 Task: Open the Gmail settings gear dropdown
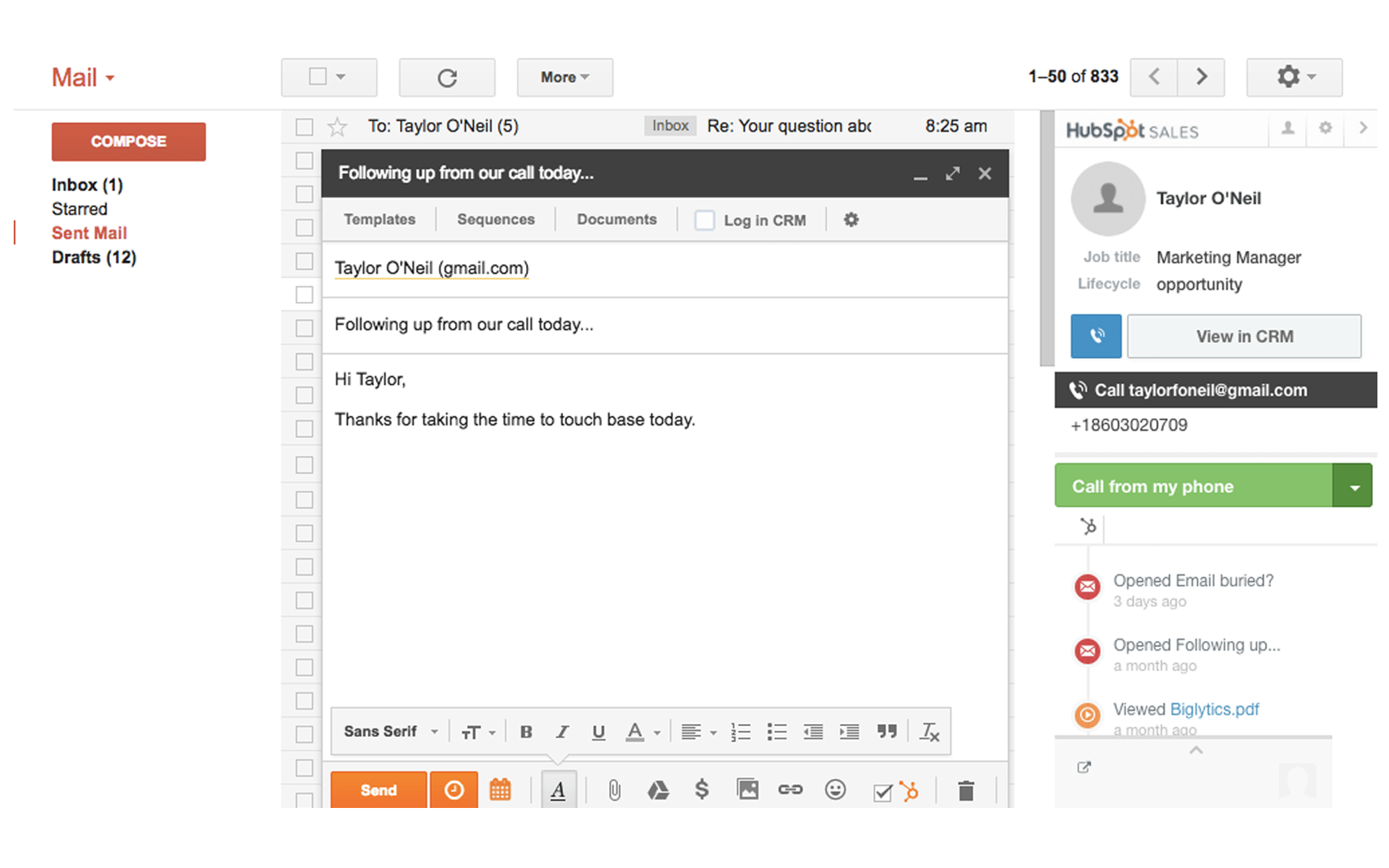1294,77
